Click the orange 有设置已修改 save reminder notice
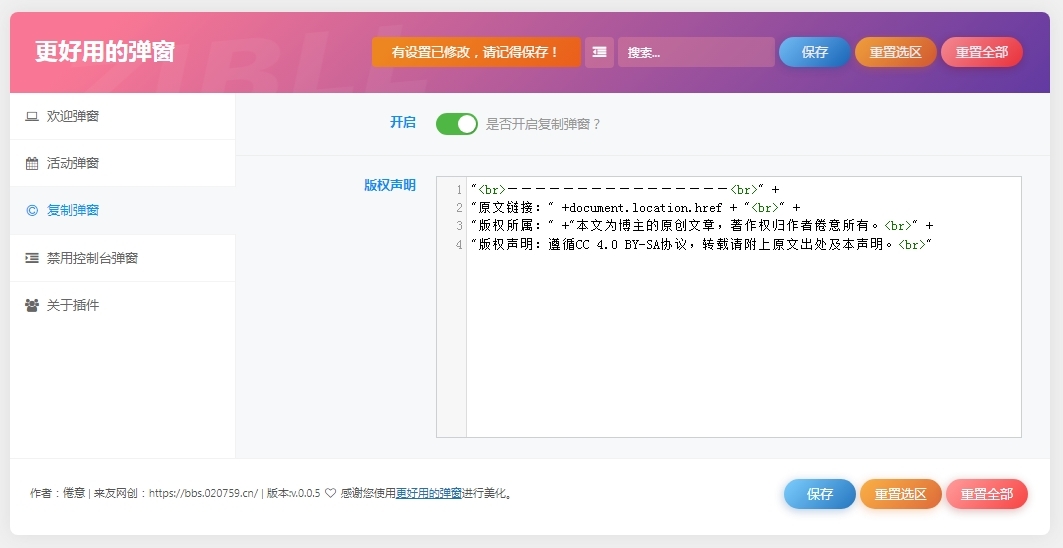1063x548 pixels. tap(475, 52)
